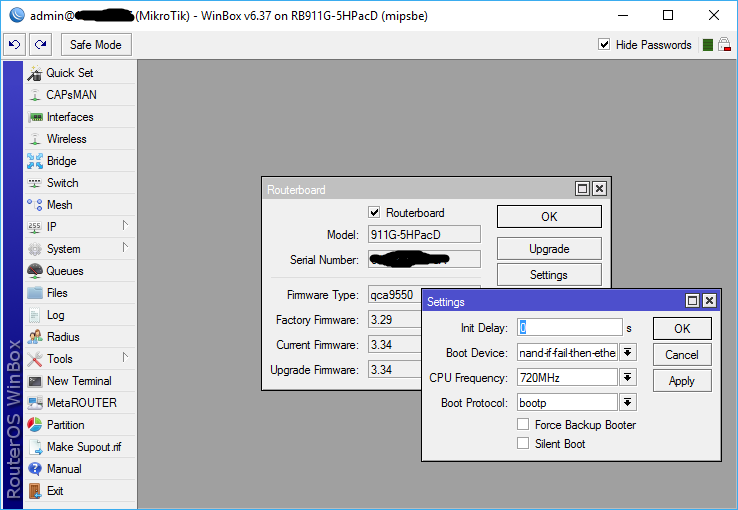Image resolution: width=738 pixels, height=510 pixels.
Task: Click the Queues gauge icon
Action: point(35,271)
